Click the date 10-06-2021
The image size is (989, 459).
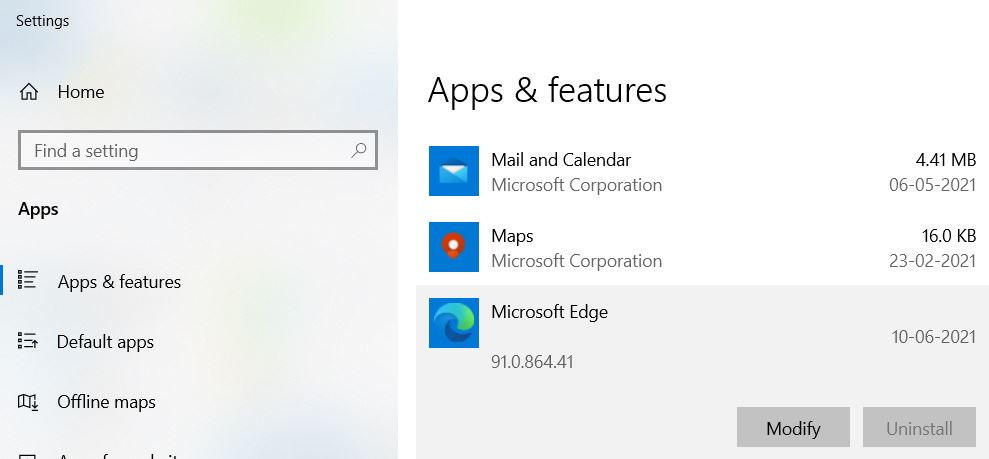pos(933,337)
